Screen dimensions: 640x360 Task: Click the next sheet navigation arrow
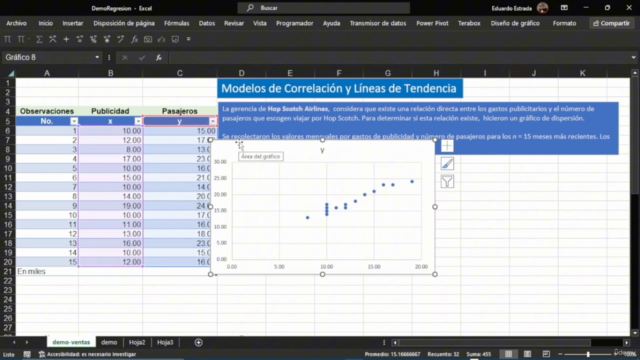click(x=27, y=342)
